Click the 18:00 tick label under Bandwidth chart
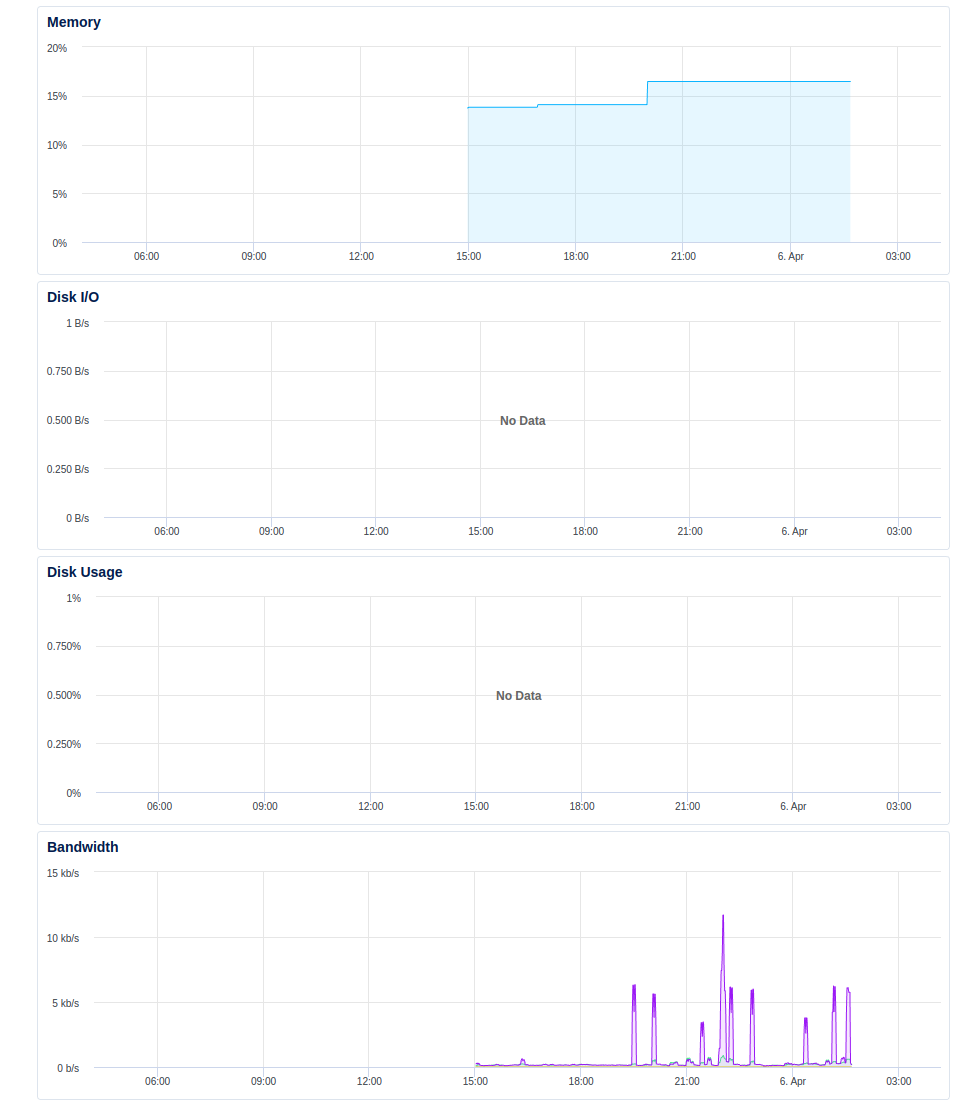The width and height of the screenshot is (959, 1102). coord(581,1081)
